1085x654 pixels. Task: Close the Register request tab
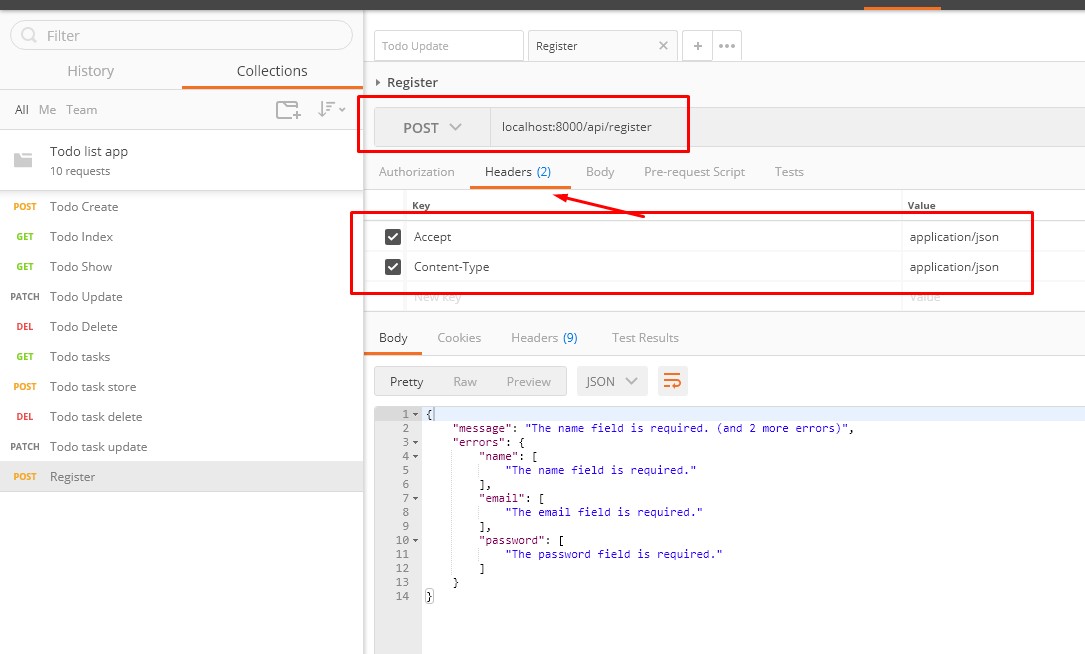pos(663,46)
